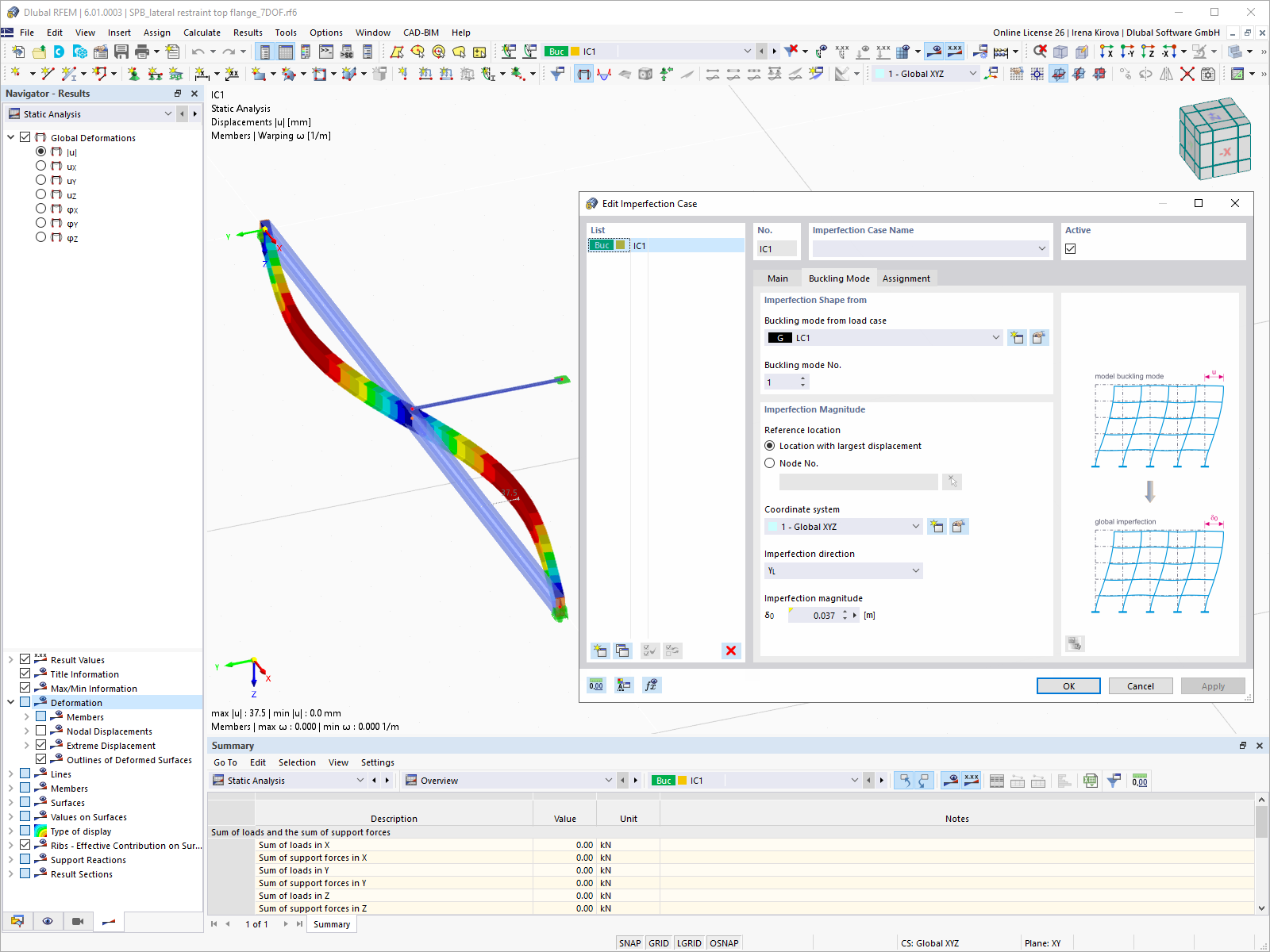Create new imperfection case icon in List
The image size is (1270, 952).
click(x=600, y=651)
